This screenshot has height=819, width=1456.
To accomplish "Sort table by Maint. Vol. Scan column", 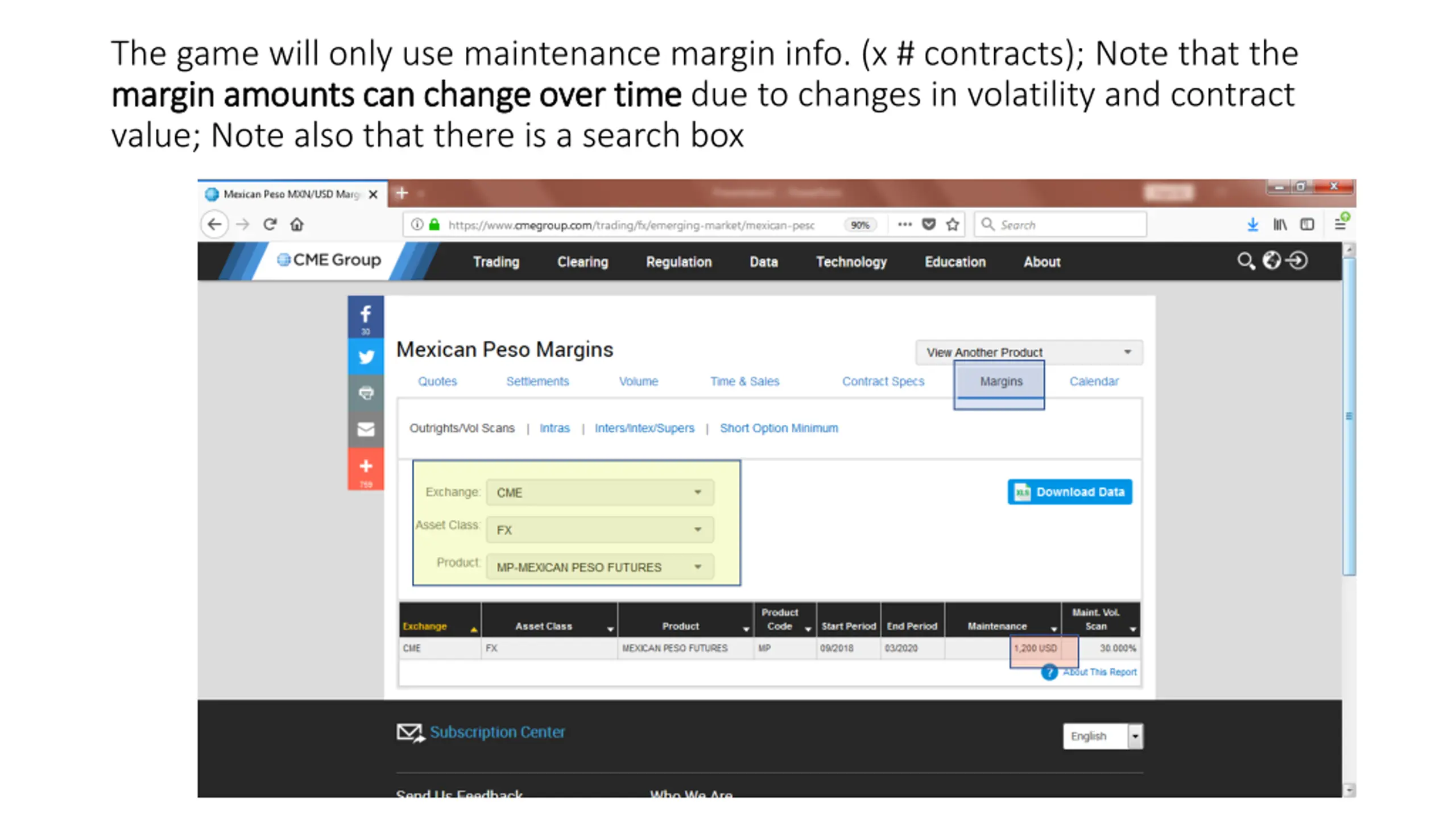I will tap(1101, 620).
